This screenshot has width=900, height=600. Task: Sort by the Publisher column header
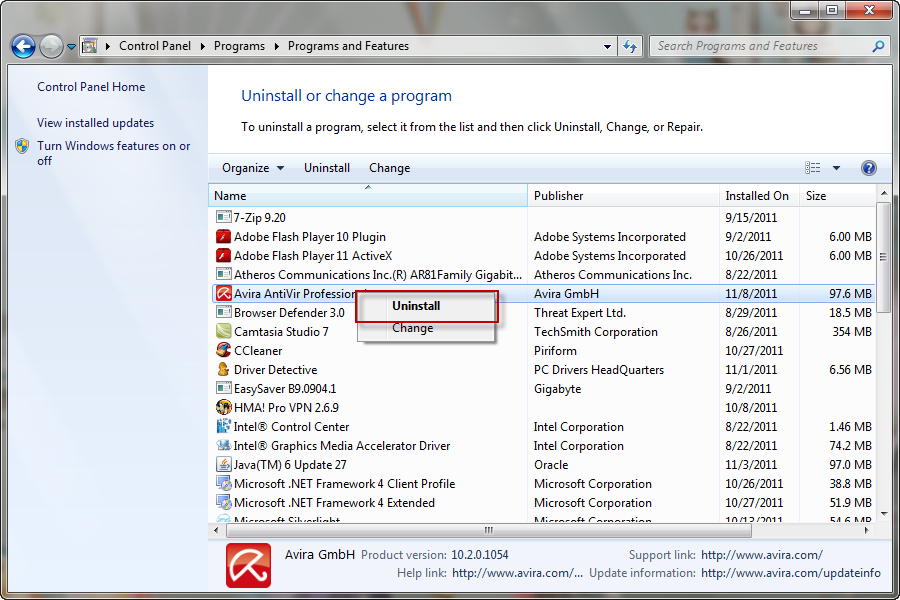tap(623, 196)
